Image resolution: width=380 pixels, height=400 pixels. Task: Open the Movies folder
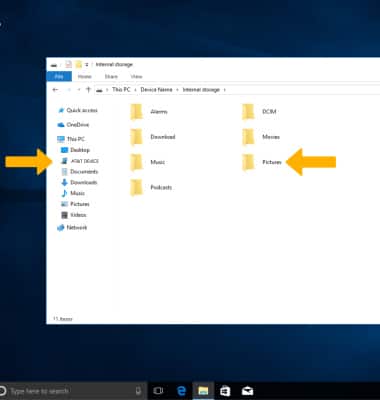click(261, 137)
